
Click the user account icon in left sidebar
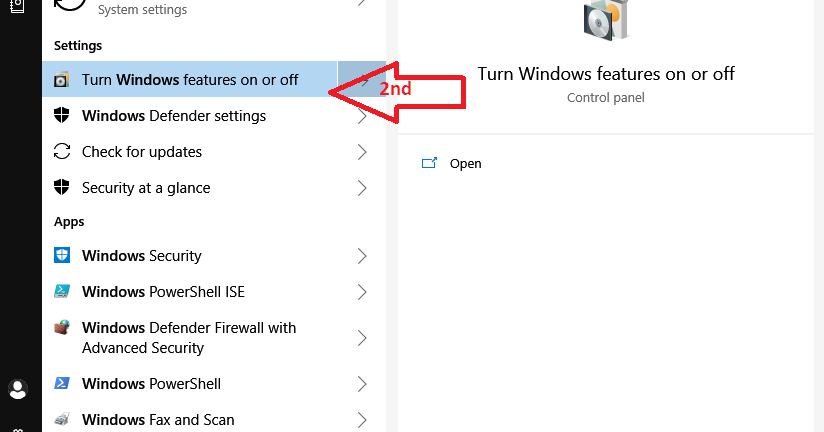(x=18, y=389)
